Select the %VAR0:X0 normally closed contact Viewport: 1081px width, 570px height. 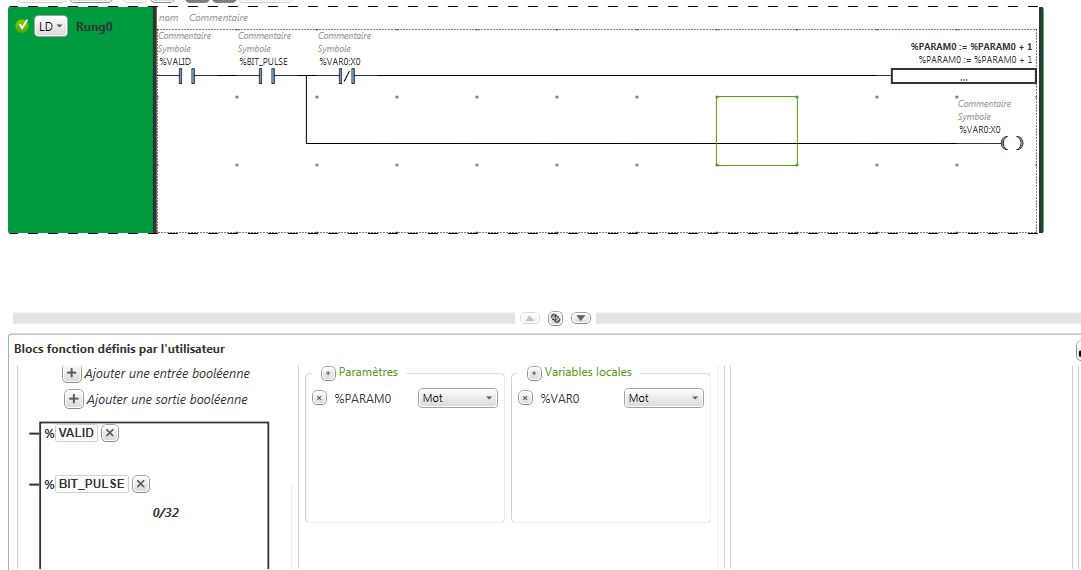pos(346,76)
